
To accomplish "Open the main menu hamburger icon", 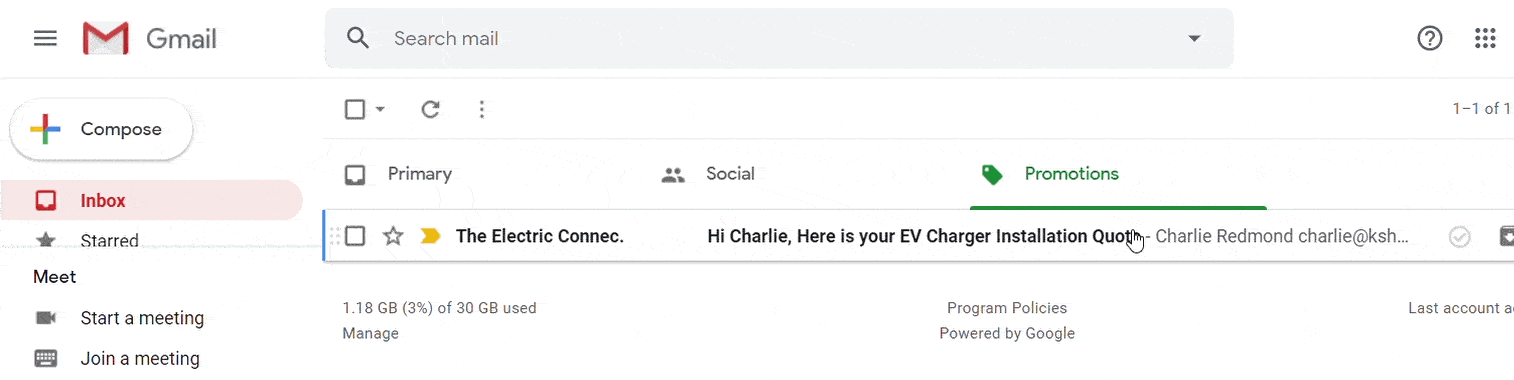I will pyautogui.click(x=45, y=39).
